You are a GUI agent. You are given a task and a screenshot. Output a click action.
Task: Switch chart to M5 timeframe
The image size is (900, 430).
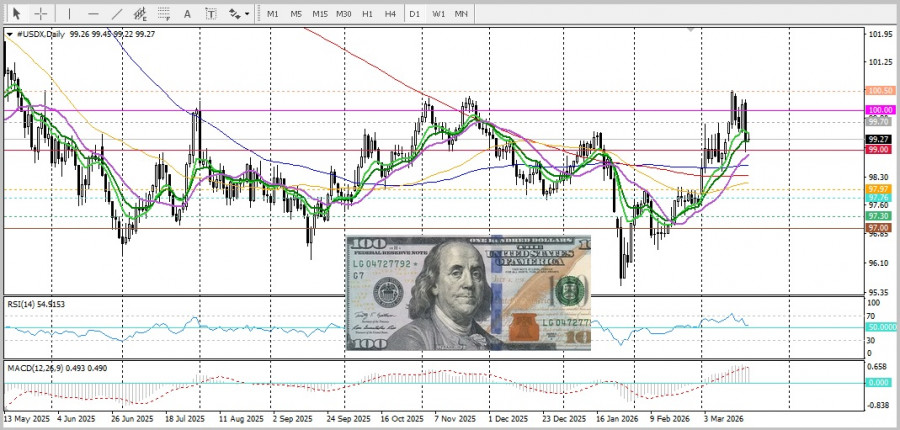click(x=296, y=13)
